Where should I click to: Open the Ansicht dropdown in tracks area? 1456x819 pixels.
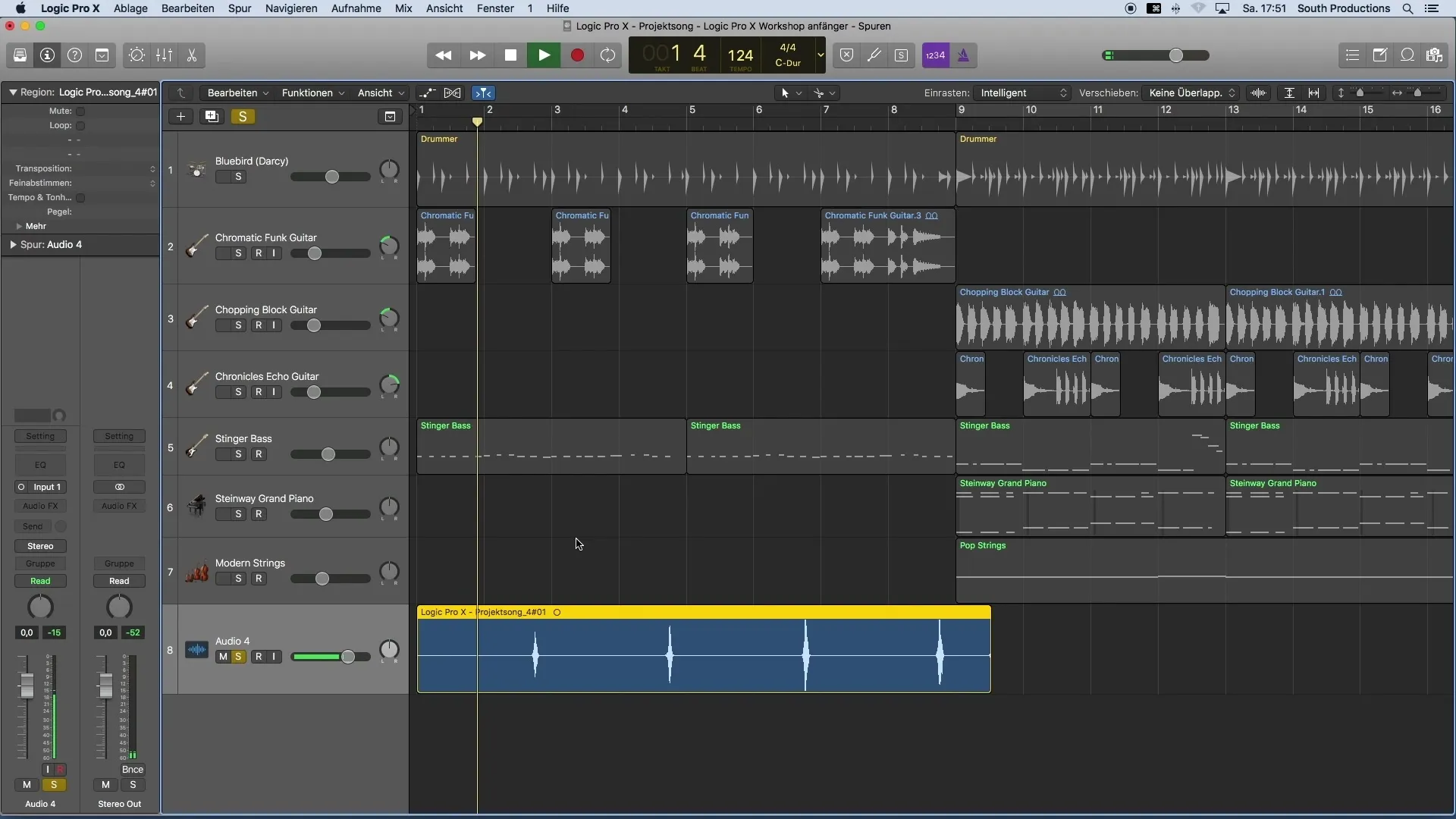[381, 93]
